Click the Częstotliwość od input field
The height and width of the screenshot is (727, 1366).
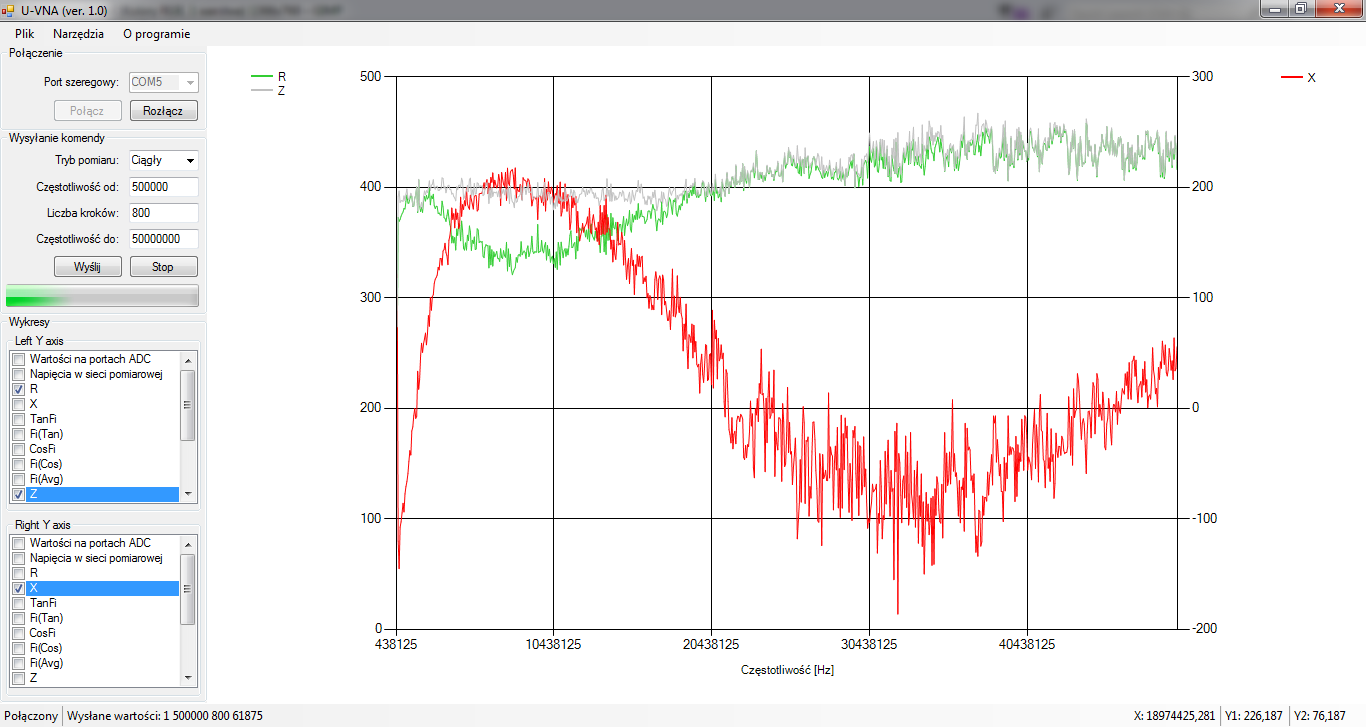coord(163,187)
